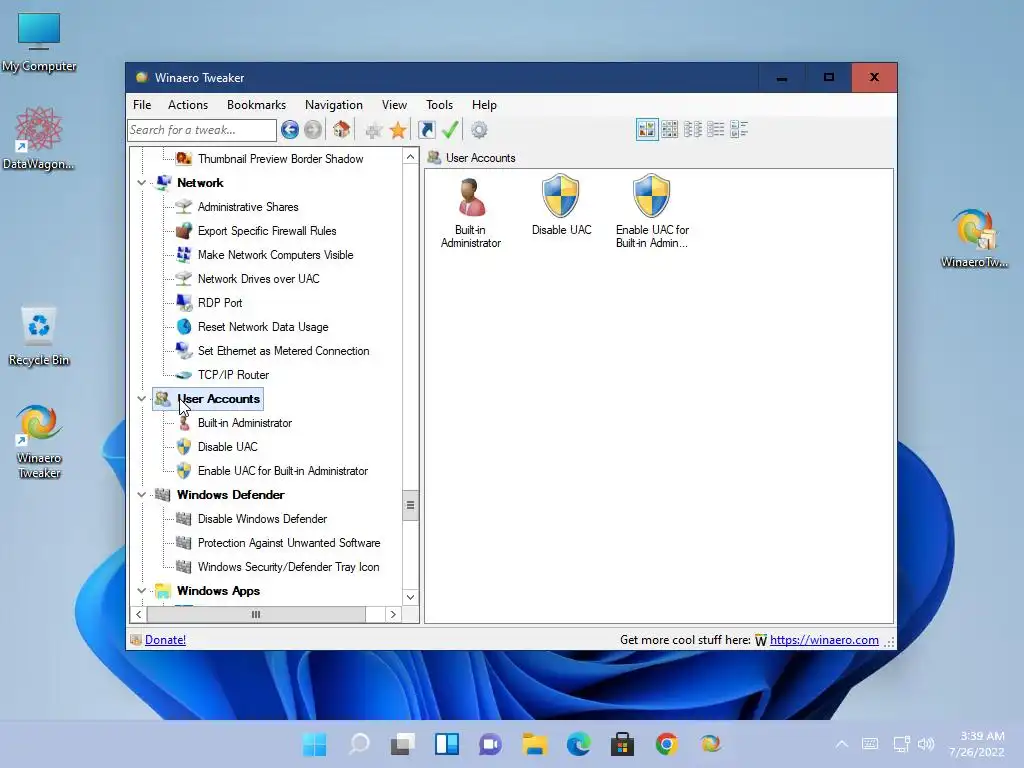This screenshot has height=768, width=1024.
Task: Open the Tools menu
Action: point(439,104)
